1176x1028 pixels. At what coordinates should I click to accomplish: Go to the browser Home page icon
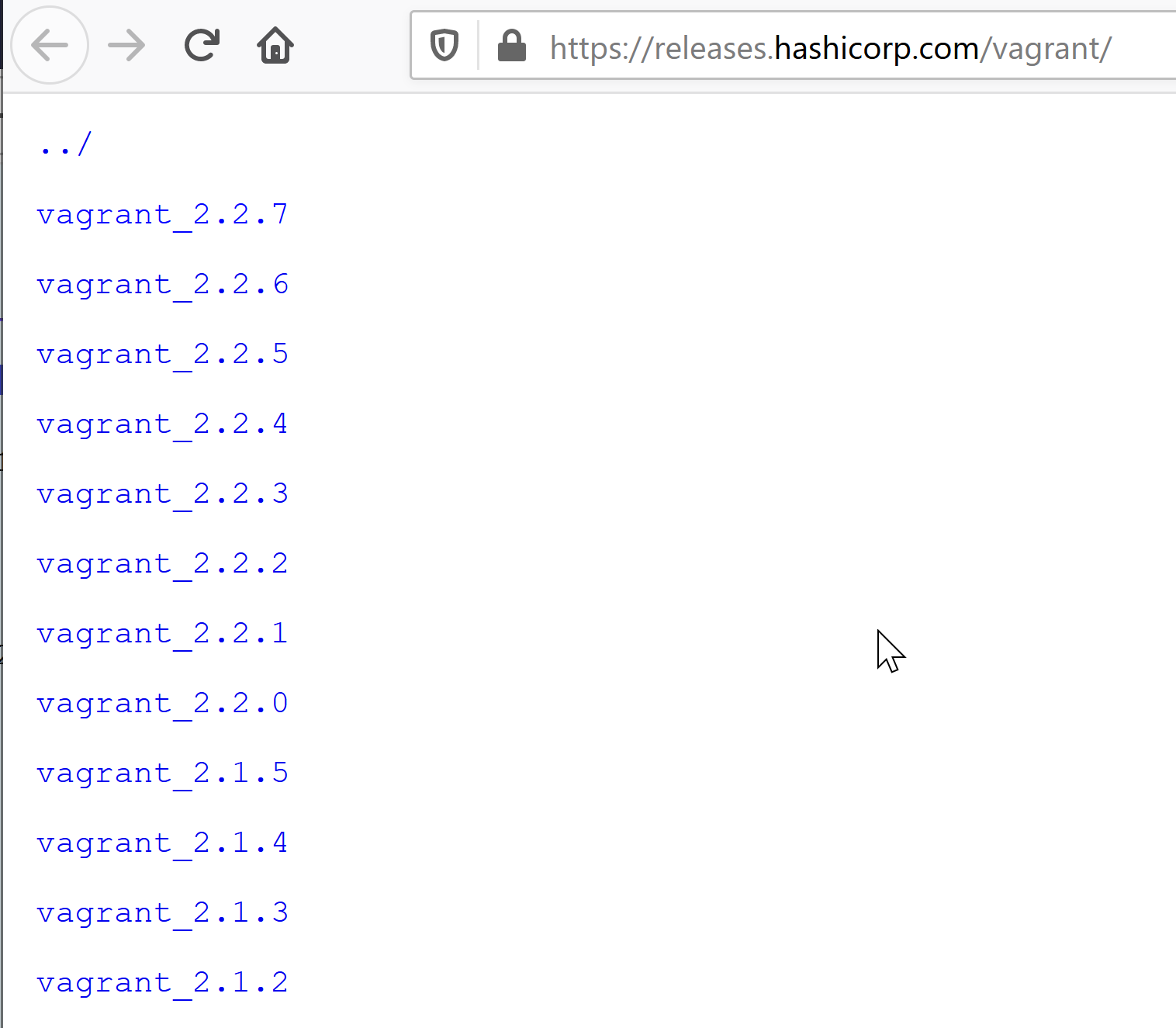point(275,46)
